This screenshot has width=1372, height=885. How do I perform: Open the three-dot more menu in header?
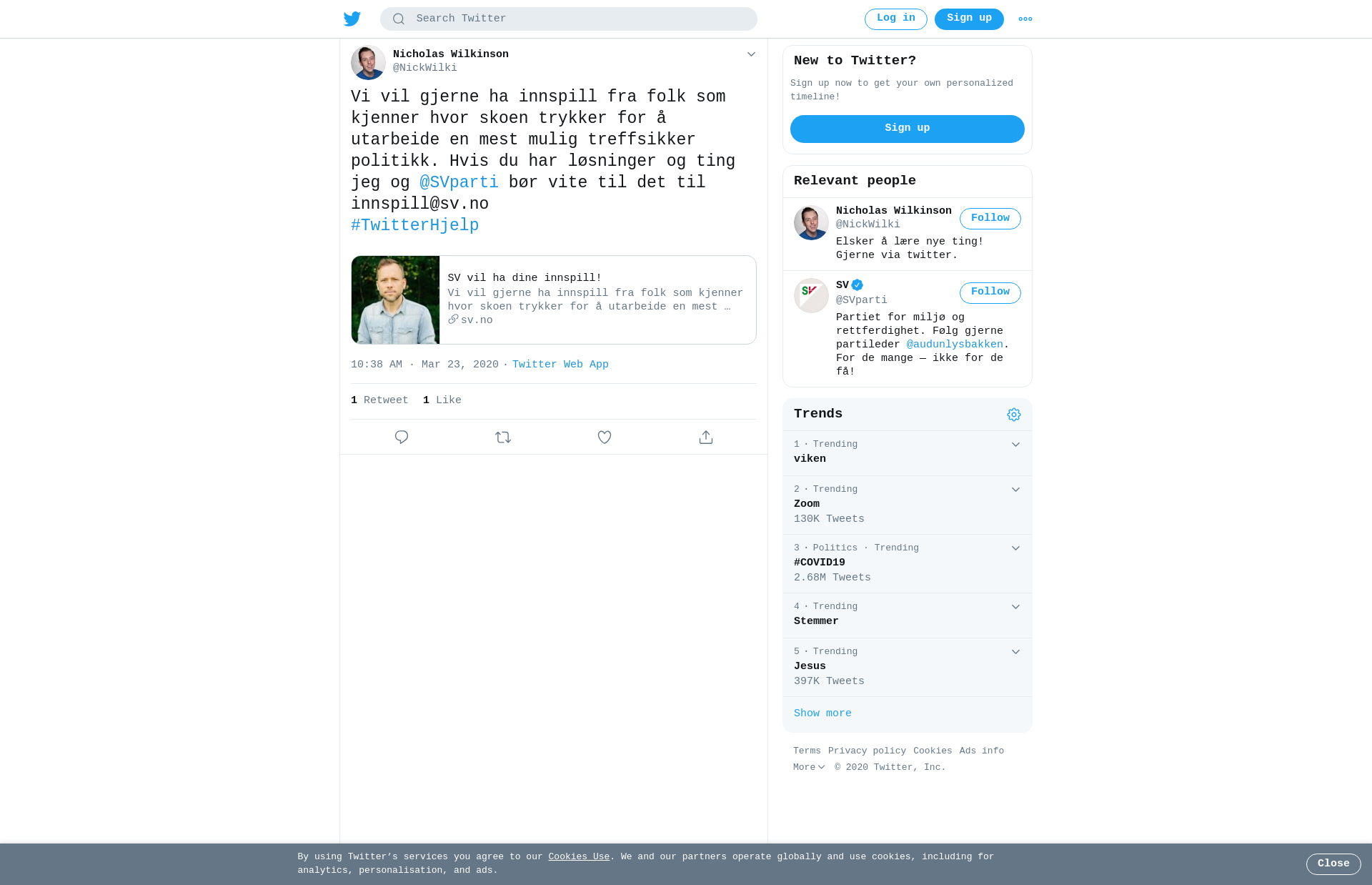(1025, 19)
